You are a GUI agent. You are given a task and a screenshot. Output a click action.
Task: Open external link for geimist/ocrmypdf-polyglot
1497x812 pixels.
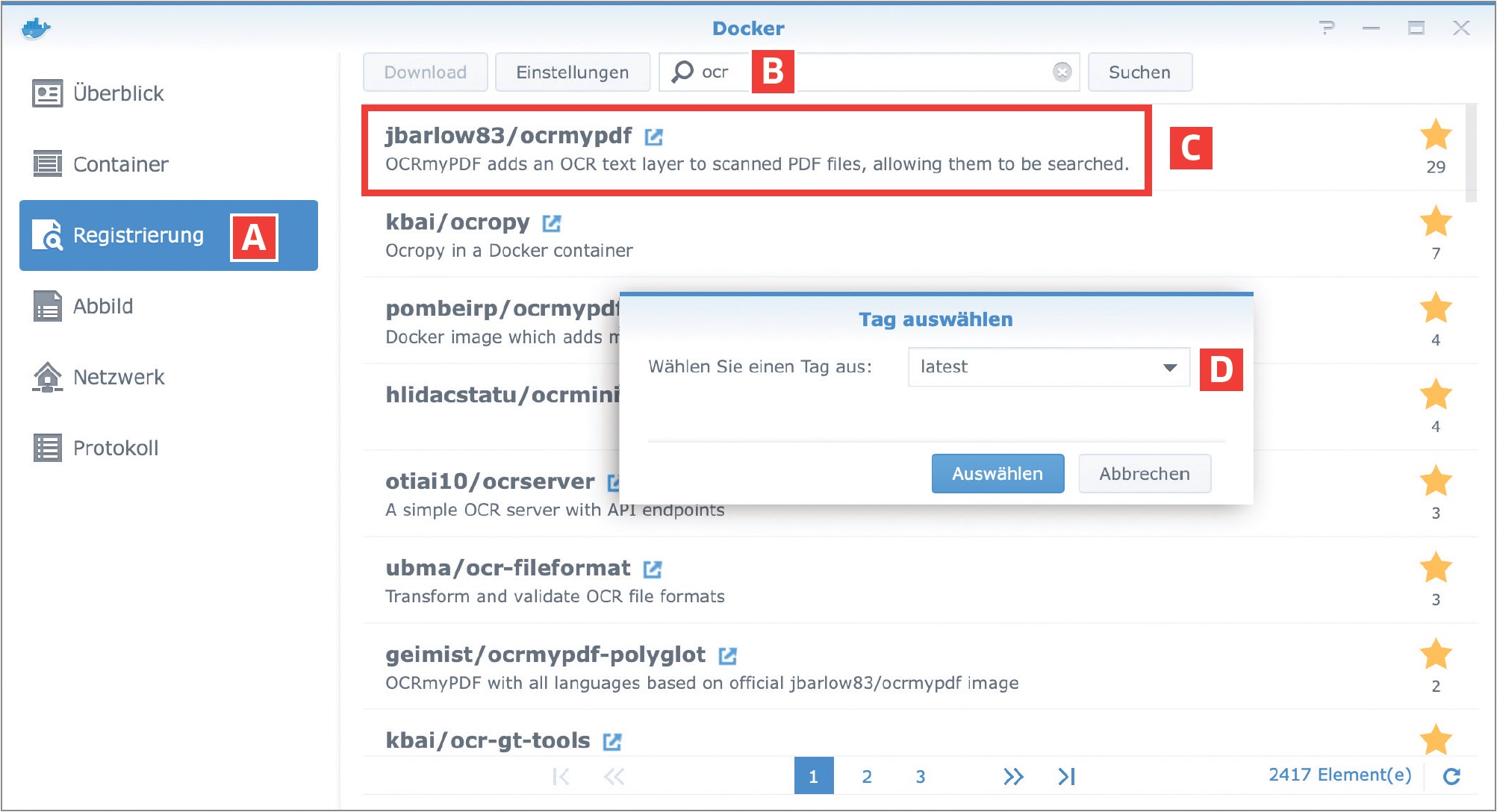[728, 656]
